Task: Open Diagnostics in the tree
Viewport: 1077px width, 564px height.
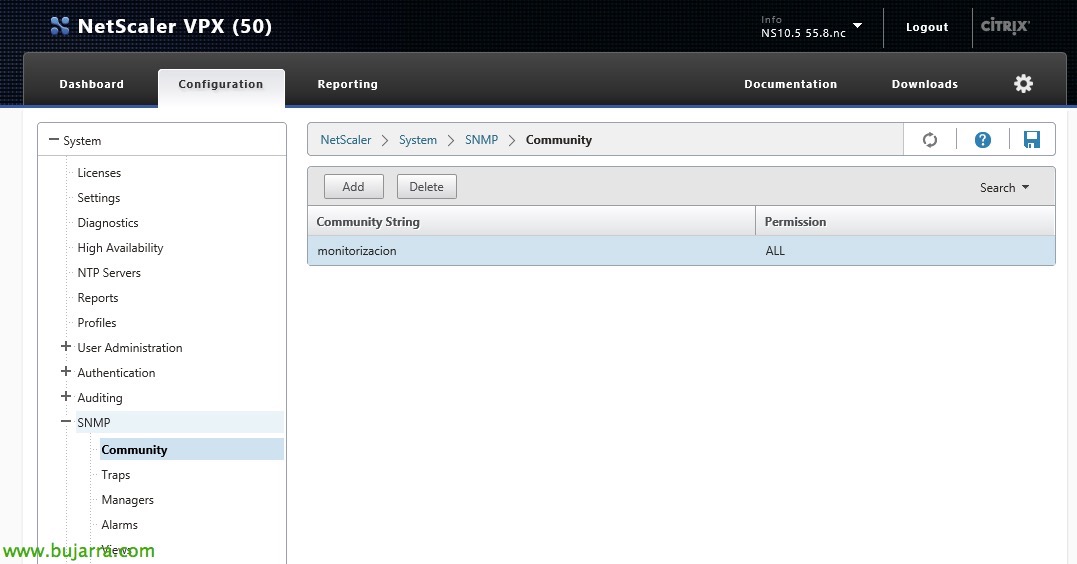Action: pos(108,223)
